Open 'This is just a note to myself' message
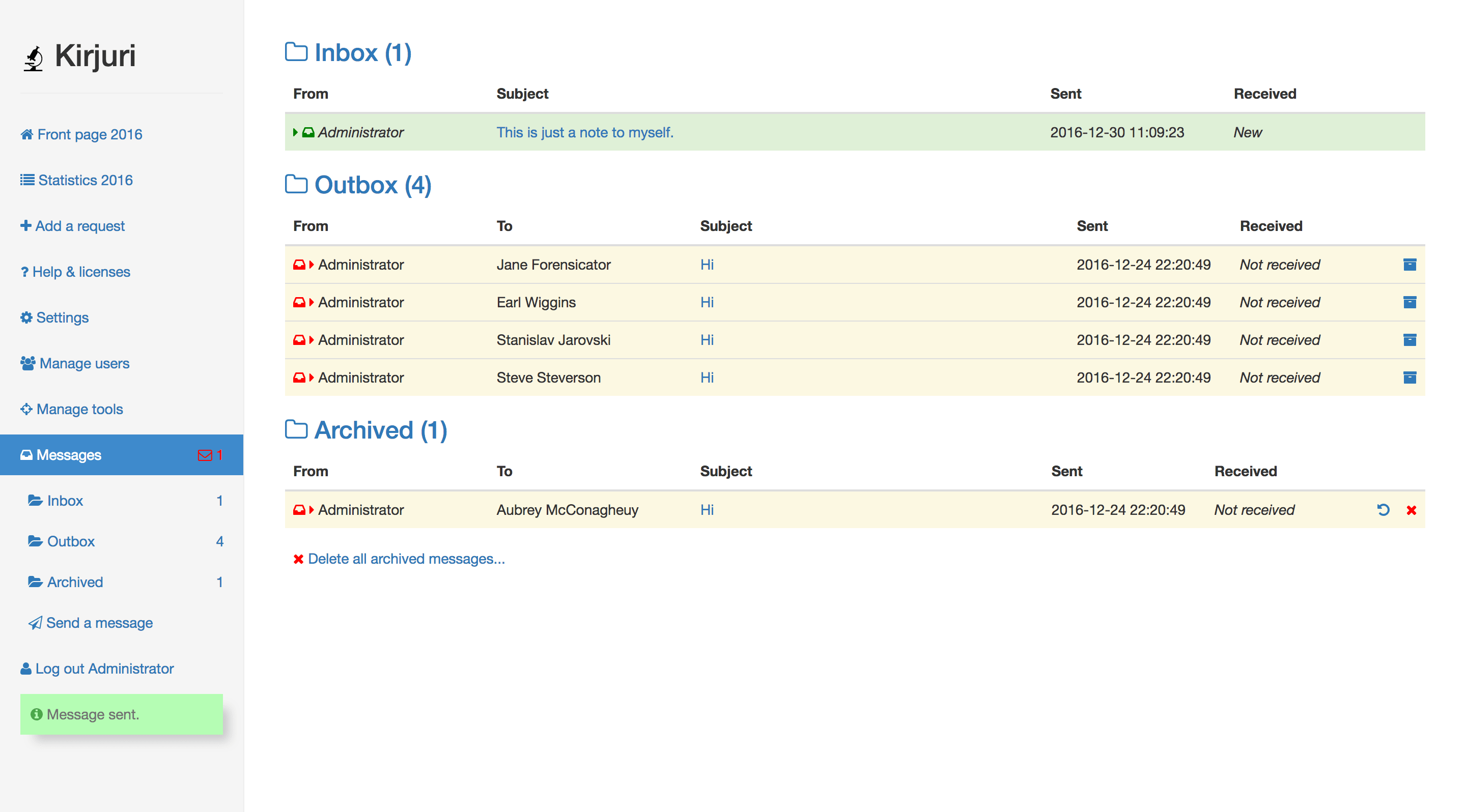Image resolution: width=1465 pixels, height=812 pixels. coord(585,132)
